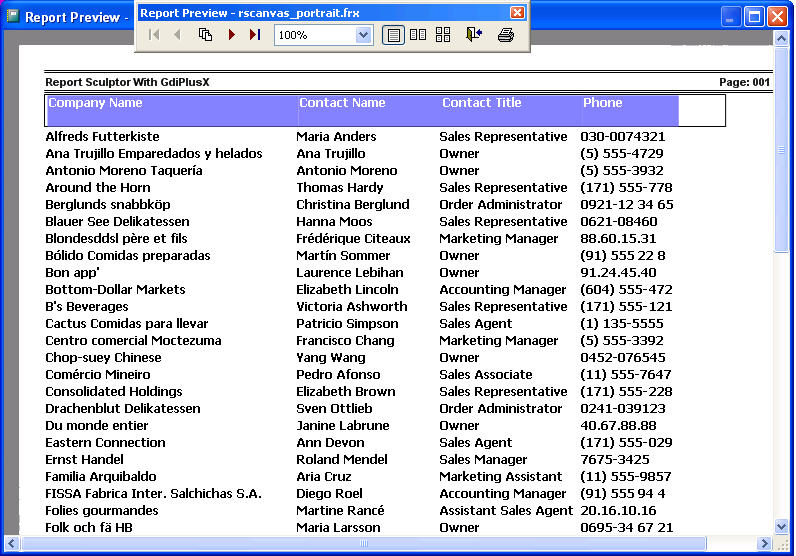Select 'Around the Horn' company entry
796x556 pixels.
coord(97,188)
